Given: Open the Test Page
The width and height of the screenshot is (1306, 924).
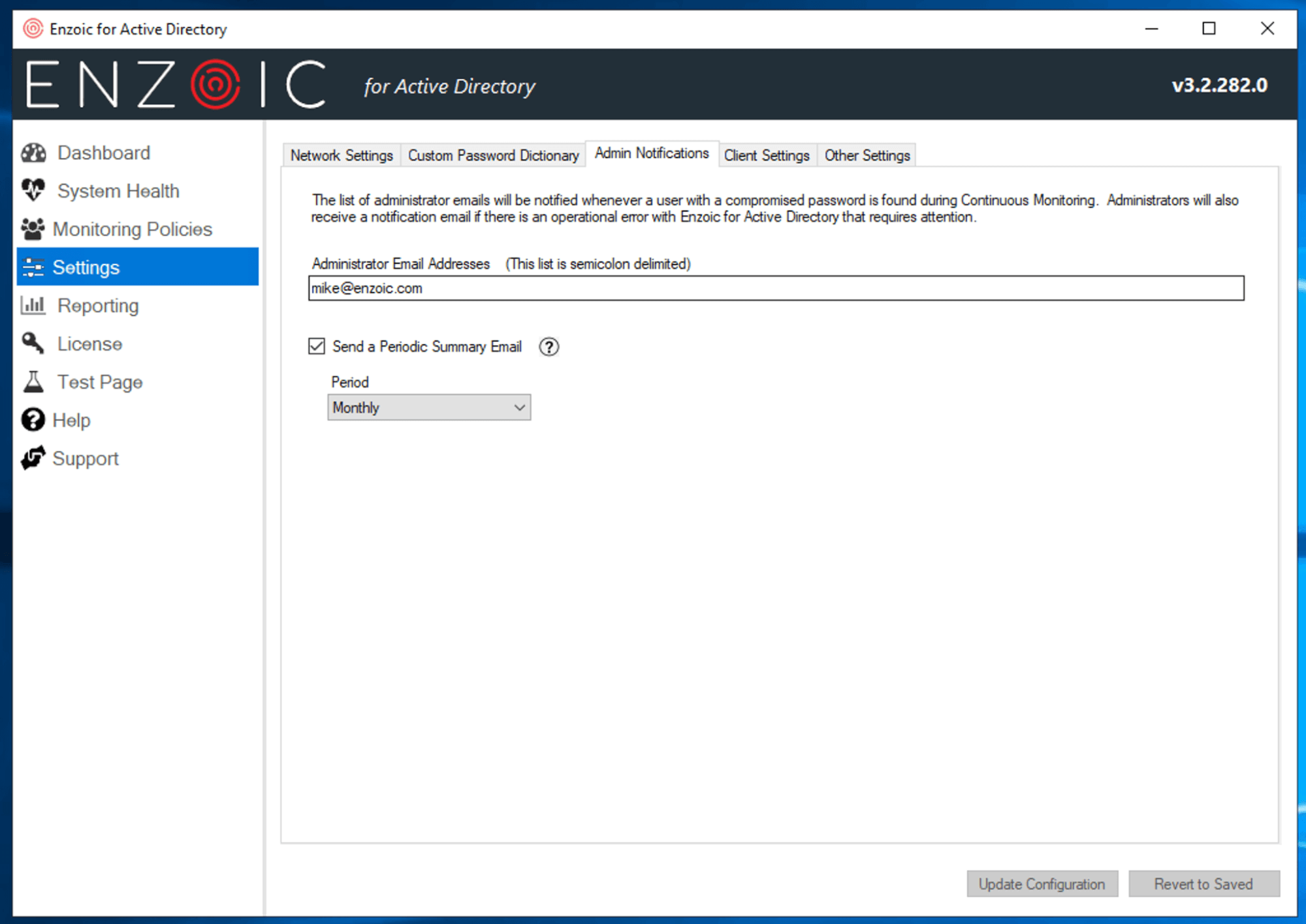Looking at the screenshot, I should pyautogui.click(x=100, y=382).
